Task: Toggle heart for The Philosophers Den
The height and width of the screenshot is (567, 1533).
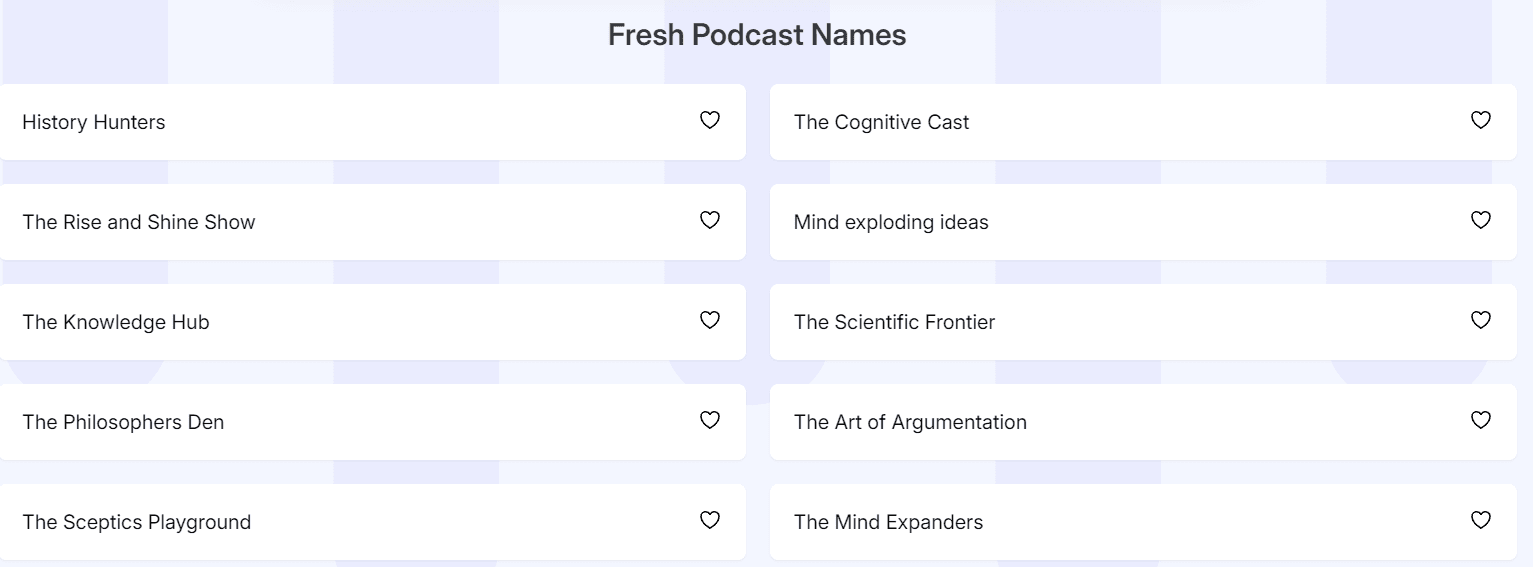Action: [709, 420]
